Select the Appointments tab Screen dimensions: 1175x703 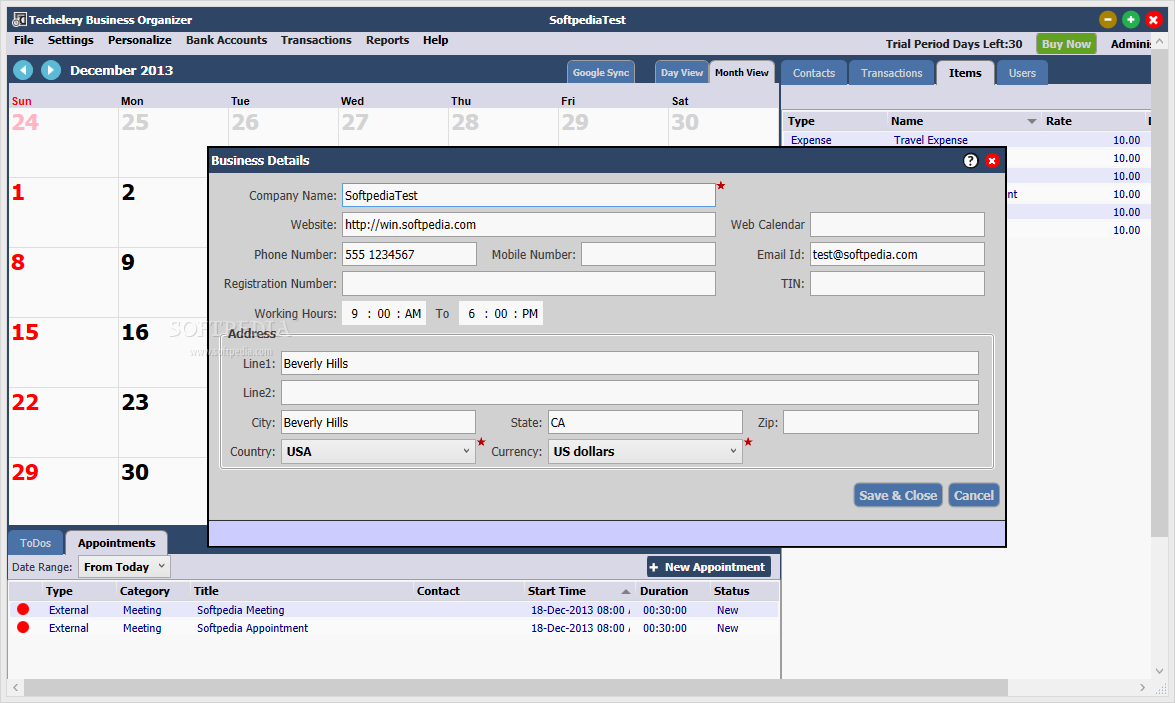pos(116,543)
